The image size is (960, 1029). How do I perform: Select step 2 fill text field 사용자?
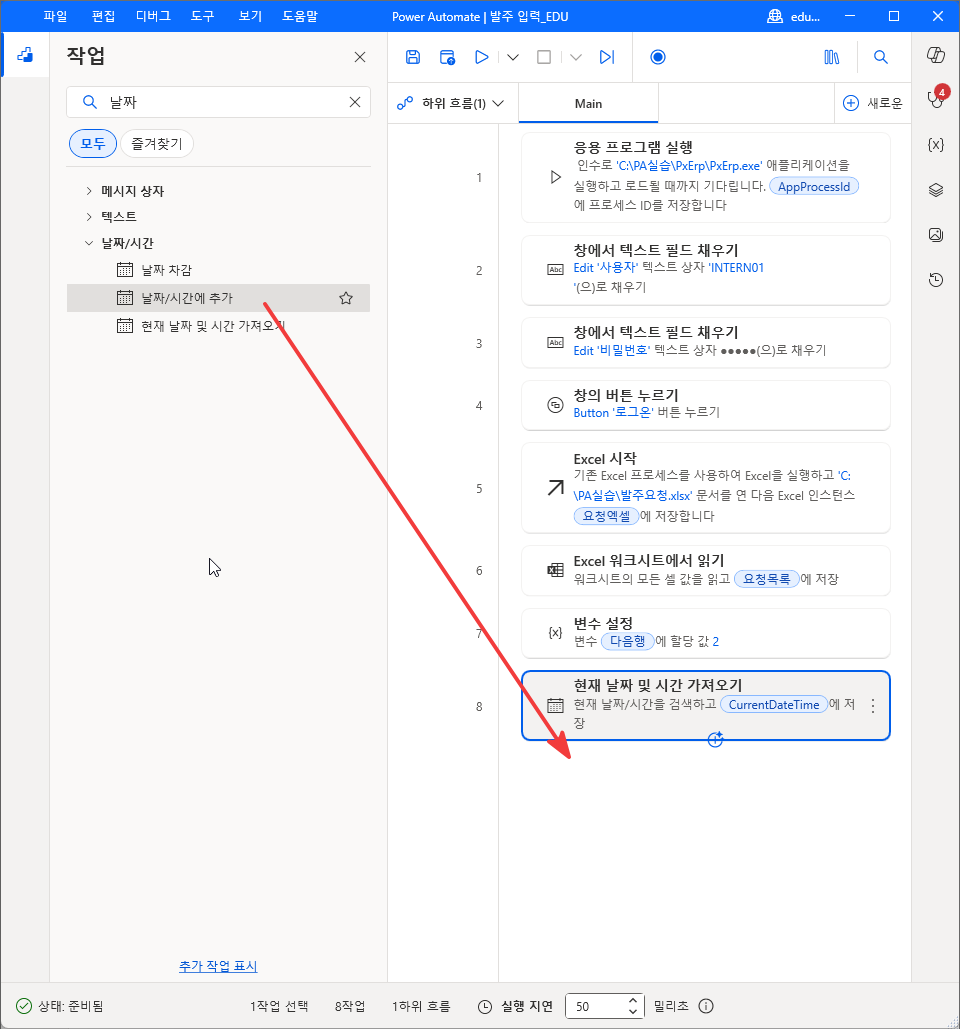coord(705,270)
